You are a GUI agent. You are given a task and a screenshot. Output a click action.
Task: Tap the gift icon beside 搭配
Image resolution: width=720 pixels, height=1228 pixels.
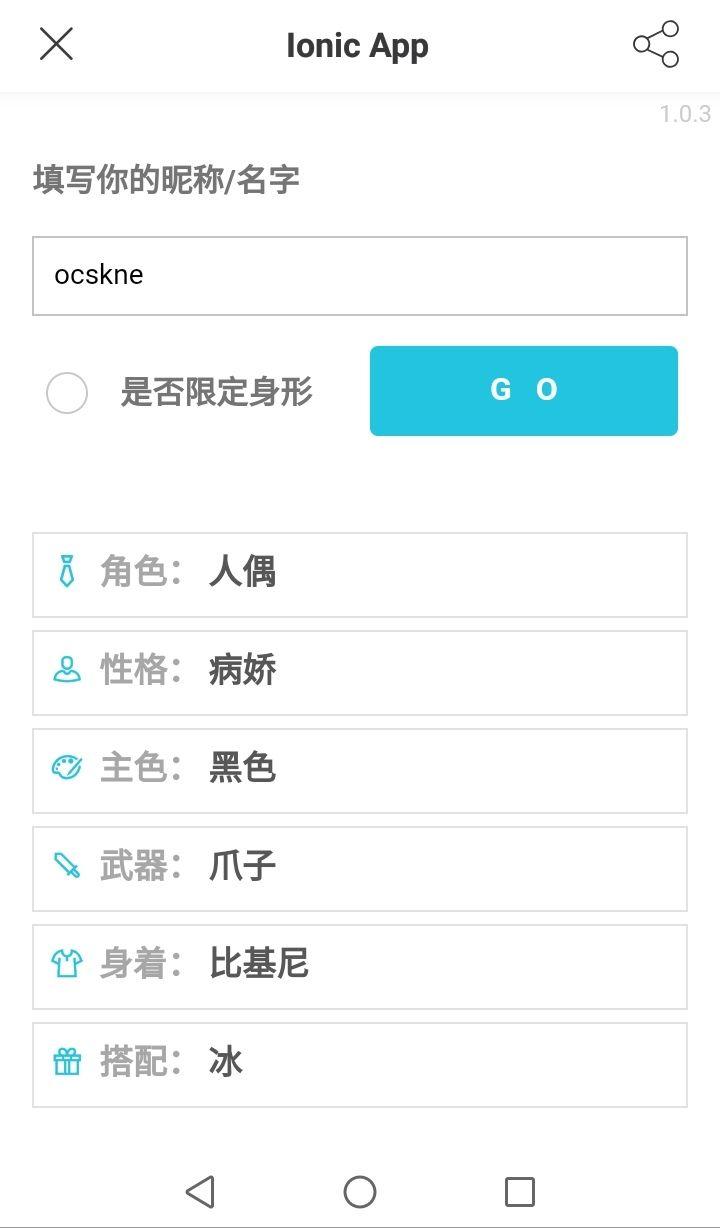click(x=67, y=1062)
